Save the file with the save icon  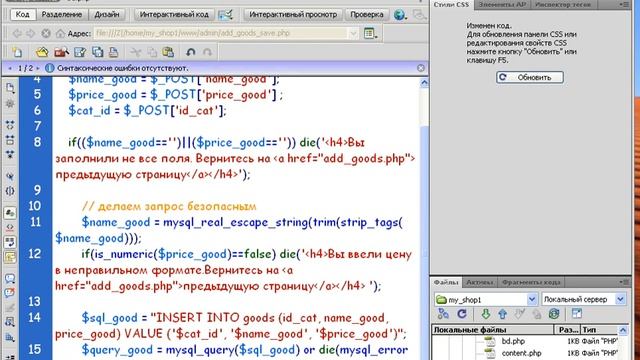point(80,52)
